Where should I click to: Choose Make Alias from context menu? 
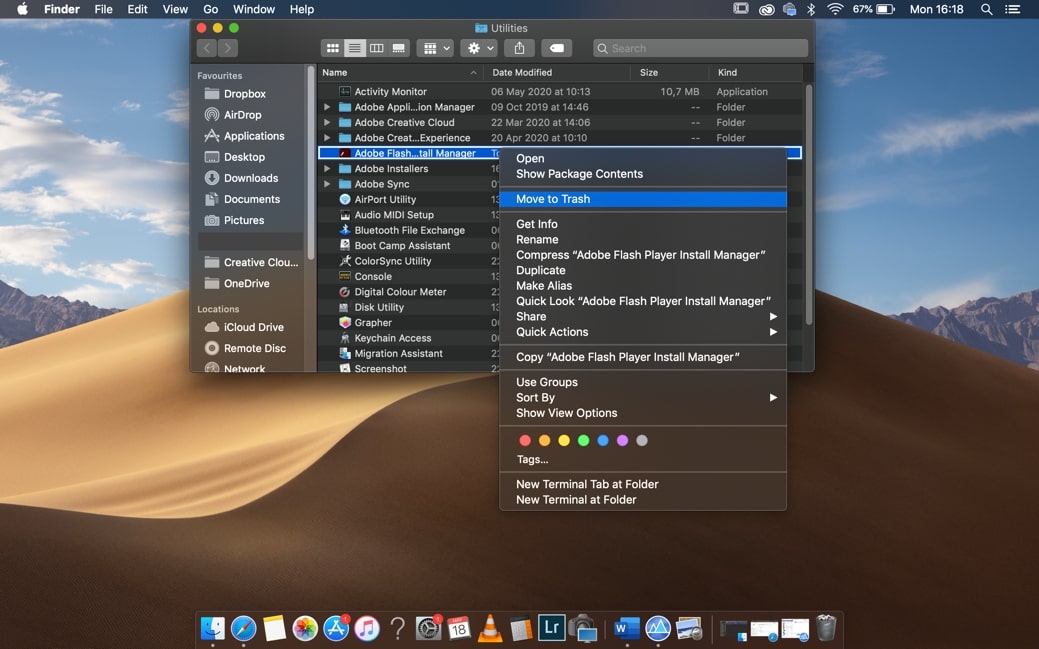pos(643,286)
